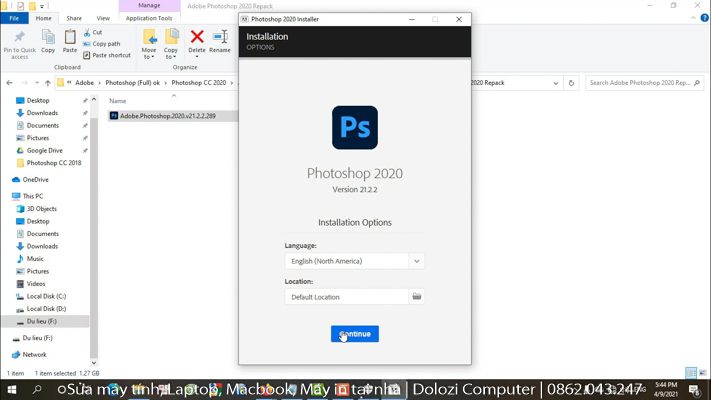Click the folder browse icon beside Location

coord(417,297)
